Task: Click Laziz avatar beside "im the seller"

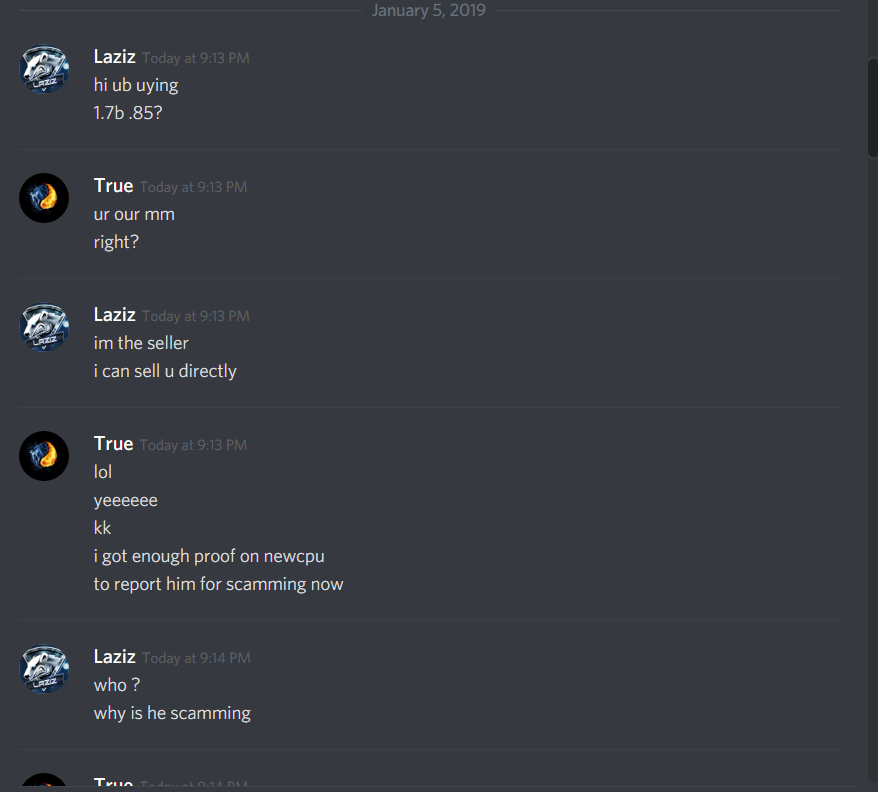Action: pyautogui.click(x=44, y=328)
